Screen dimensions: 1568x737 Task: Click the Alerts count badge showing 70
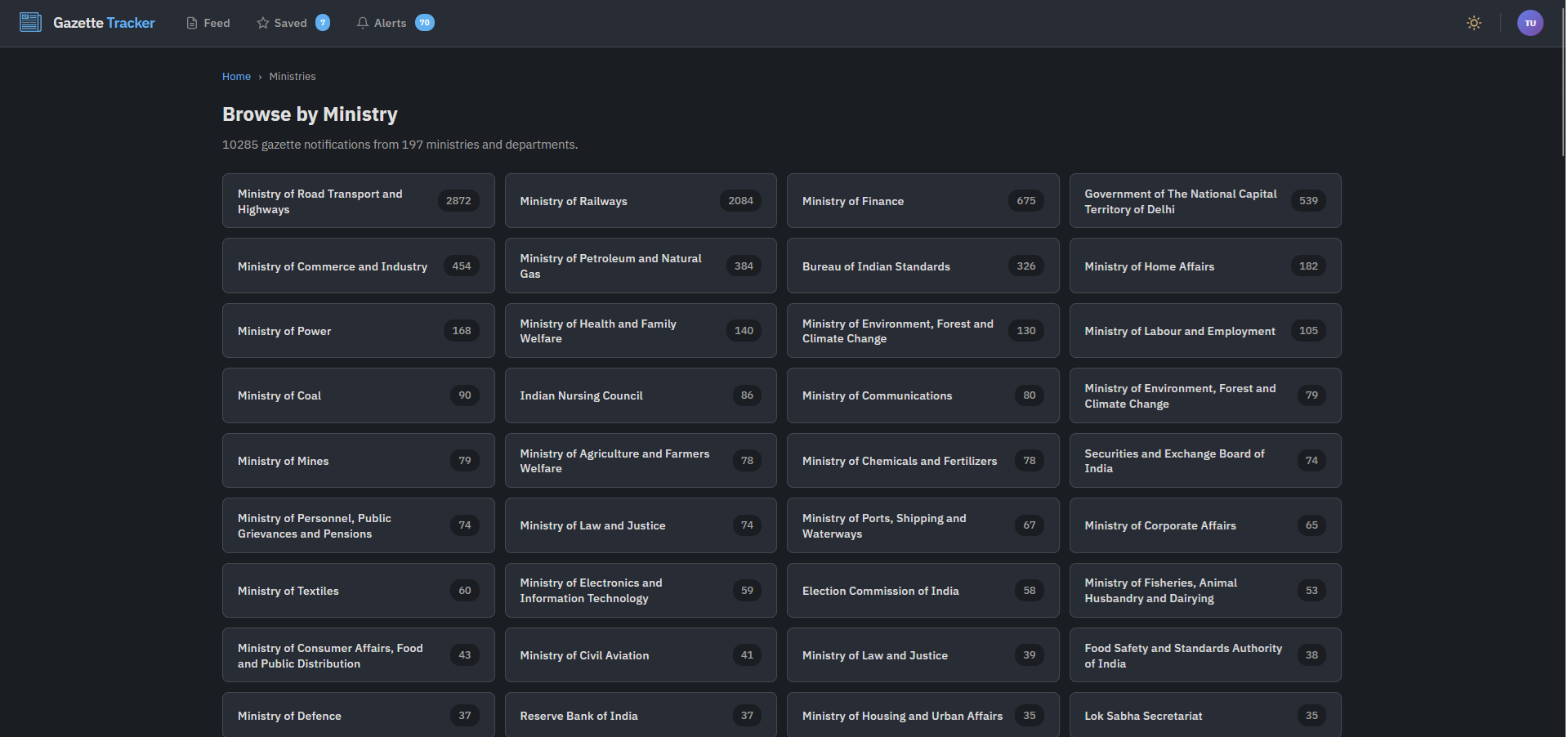(424, 23)
